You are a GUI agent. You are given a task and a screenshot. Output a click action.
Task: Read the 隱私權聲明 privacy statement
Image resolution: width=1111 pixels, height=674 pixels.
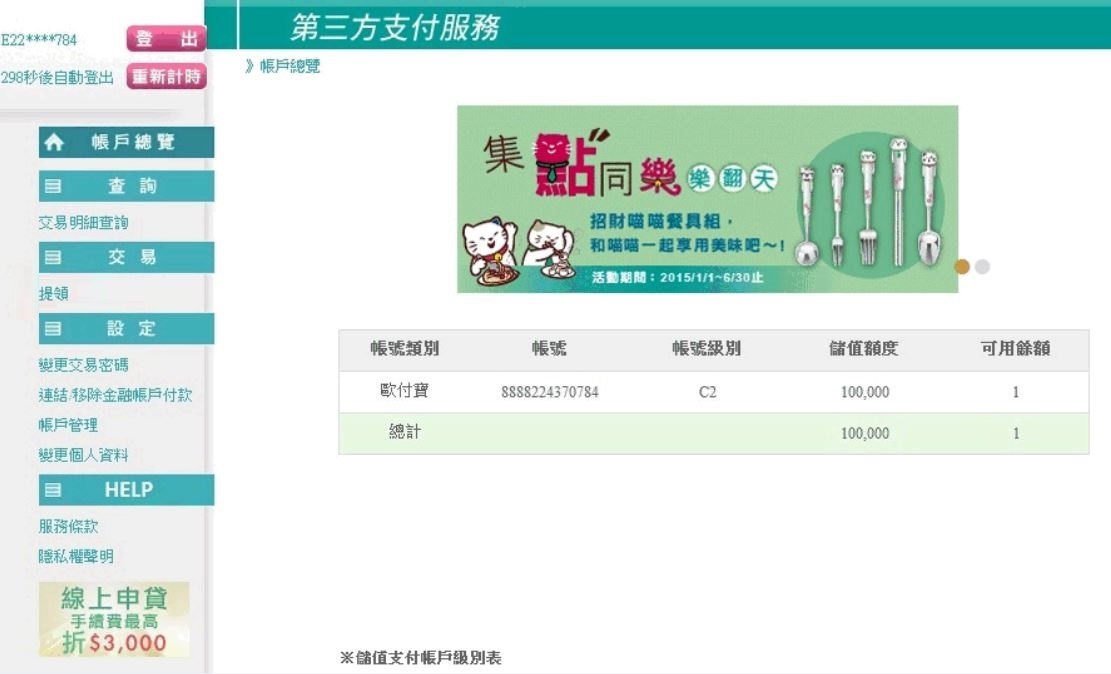(76, 556)
